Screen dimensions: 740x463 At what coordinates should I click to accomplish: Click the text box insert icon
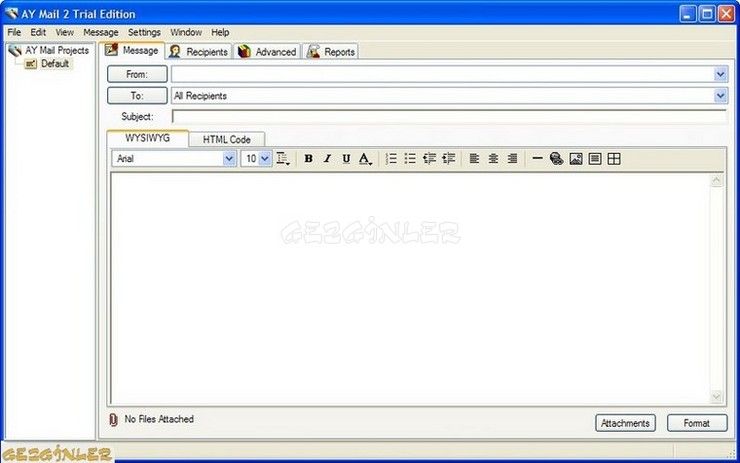pyautogui.click(x=595, y=159)
